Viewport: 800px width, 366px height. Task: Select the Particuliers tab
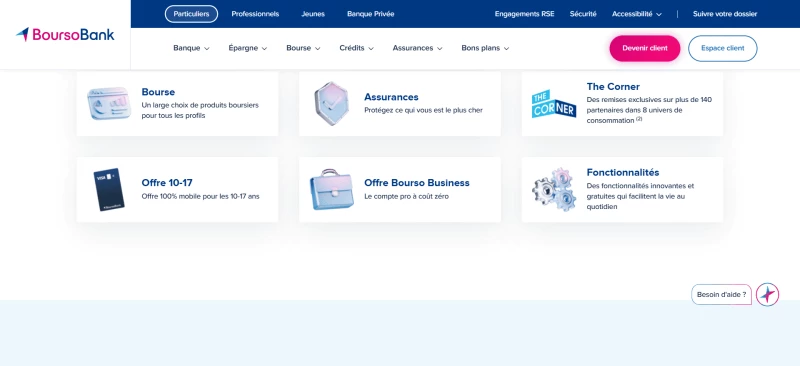coord(191,14)
